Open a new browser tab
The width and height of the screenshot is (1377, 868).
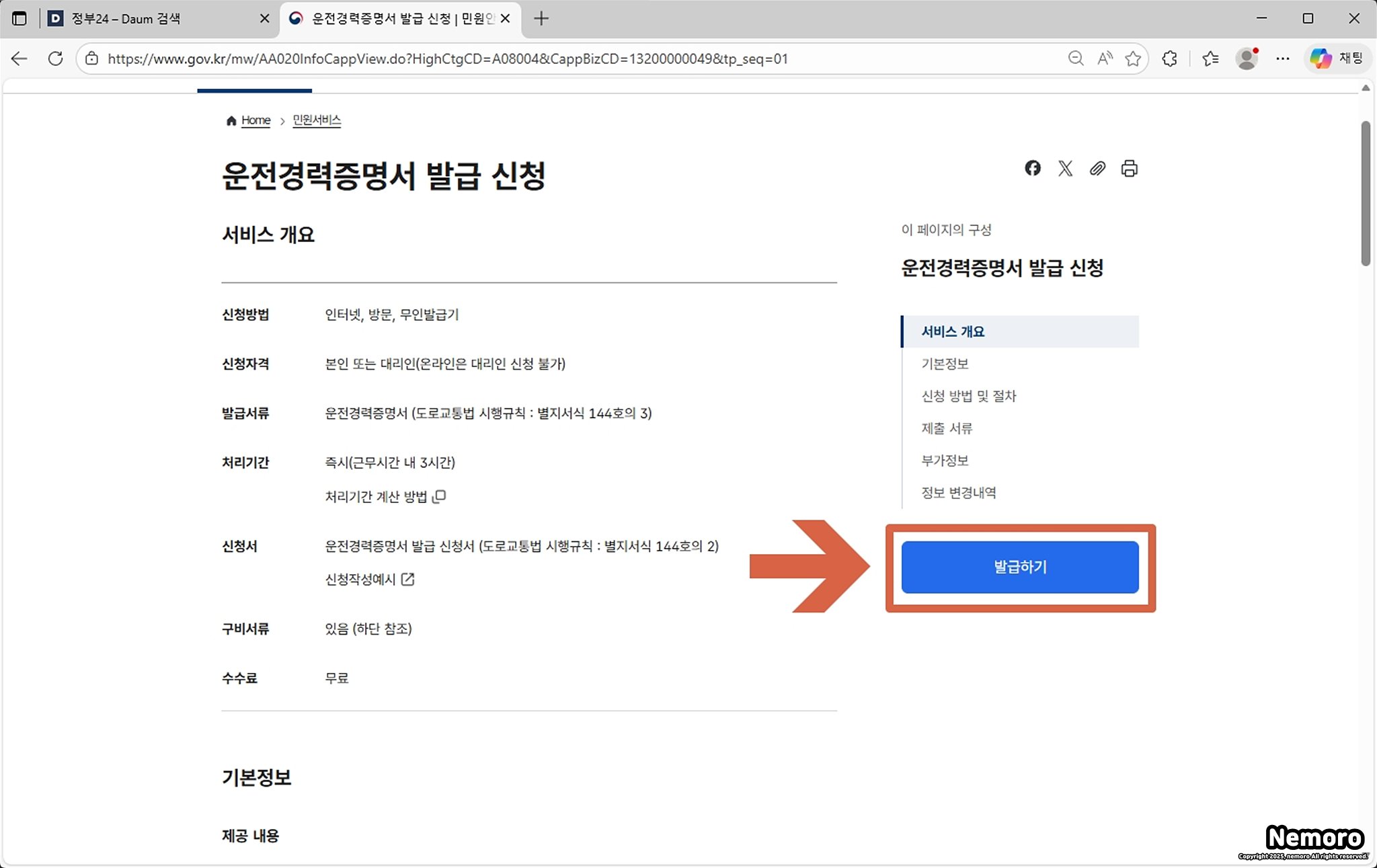(x=541, y=19)
